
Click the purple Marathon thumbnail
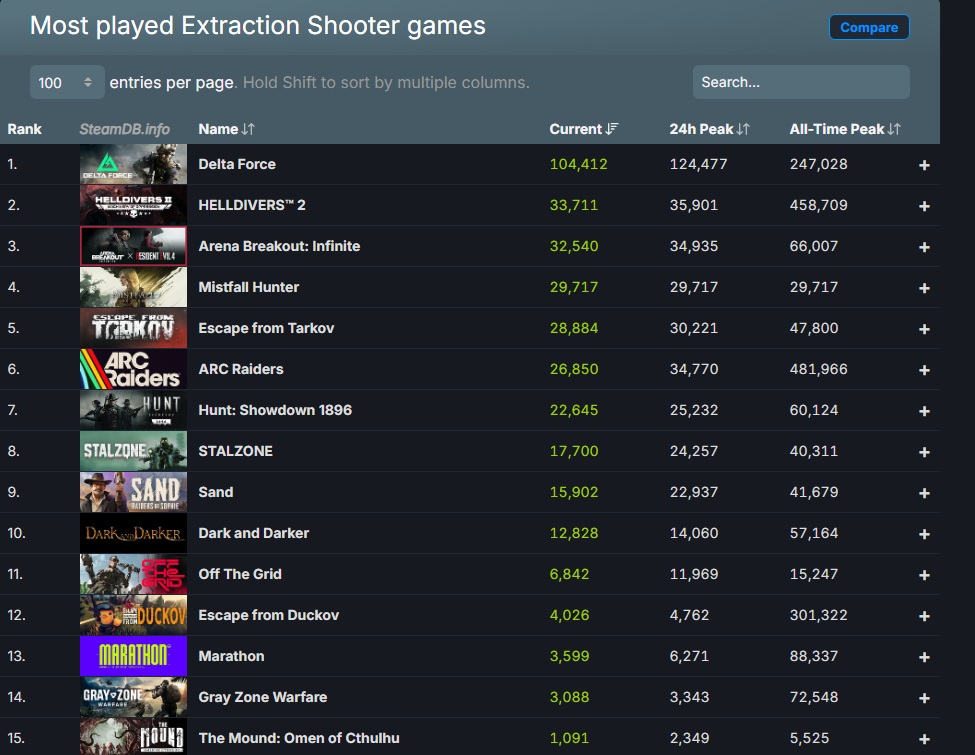tap(133, 657)
